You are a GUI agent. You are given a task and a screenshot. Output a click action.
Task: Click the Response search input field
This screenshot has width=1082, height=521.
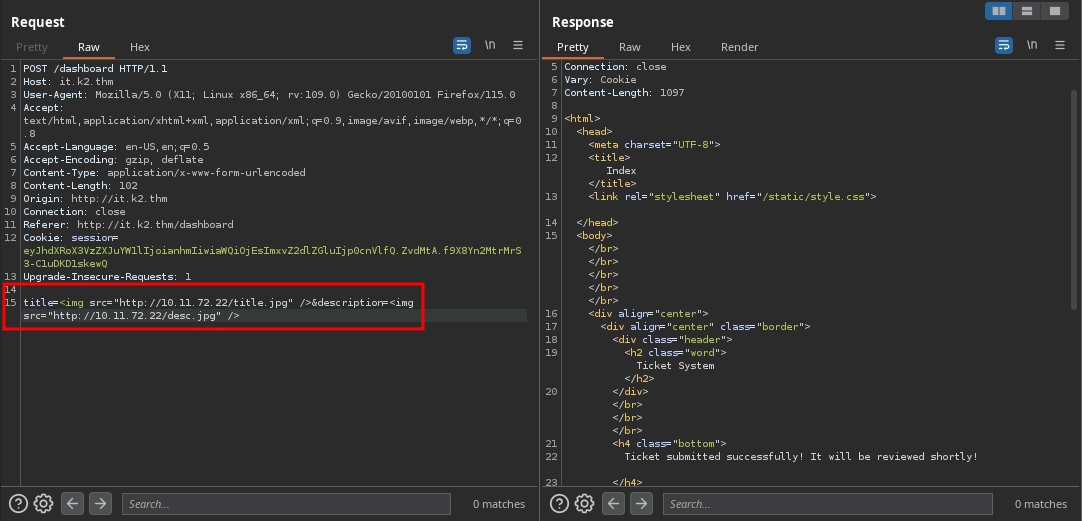[x=827, y=504]
